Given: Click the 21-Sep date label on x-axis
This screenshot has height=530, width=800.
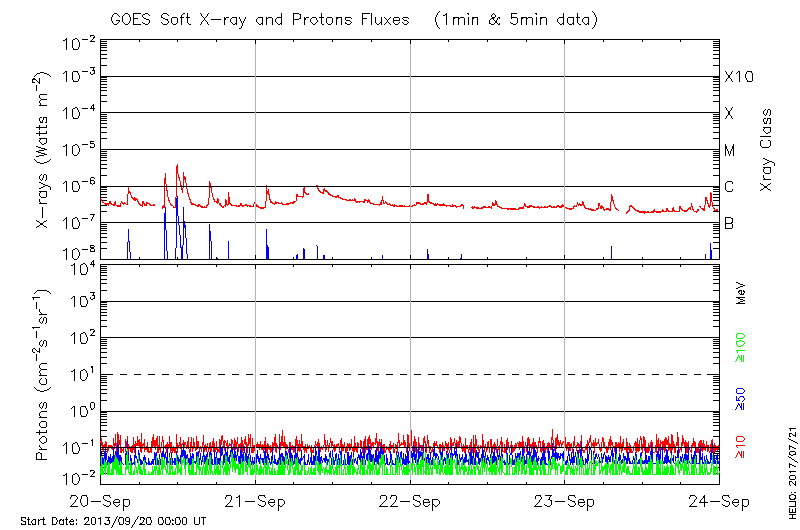Looking at the screenshot, I should point(256,502).
